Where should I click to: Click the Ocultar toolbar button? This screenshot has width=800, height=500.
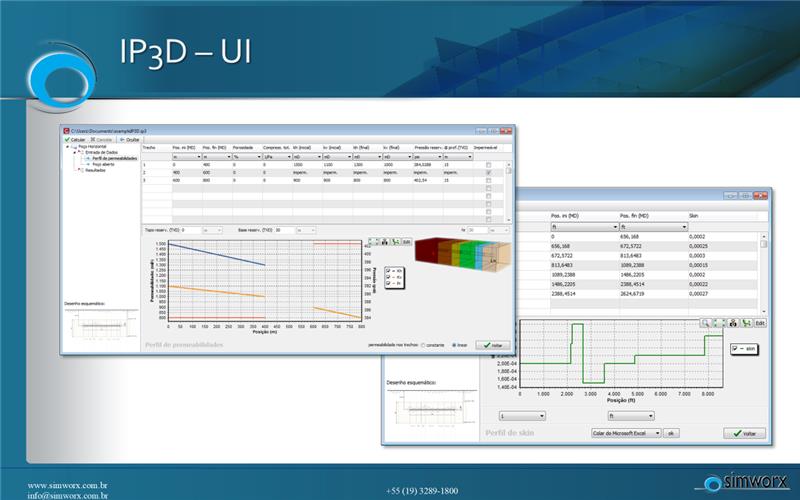click(x=129, y=139)
